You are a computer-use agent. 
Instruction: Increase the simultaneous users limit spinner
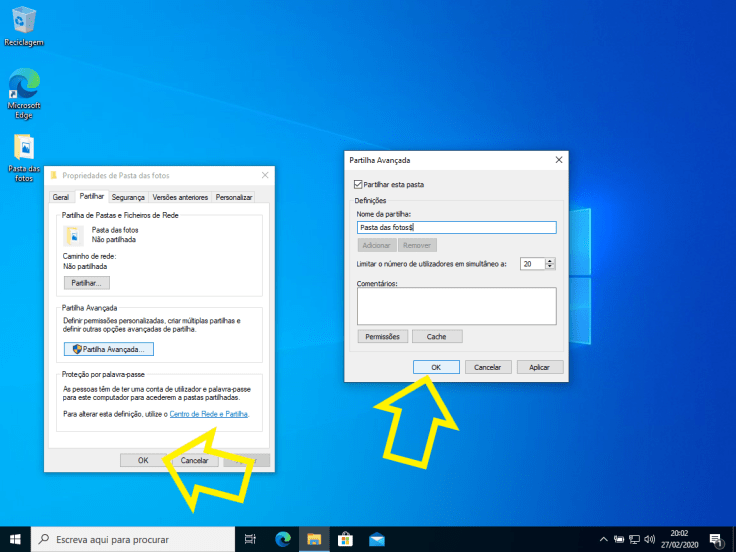tap(551, 260)
